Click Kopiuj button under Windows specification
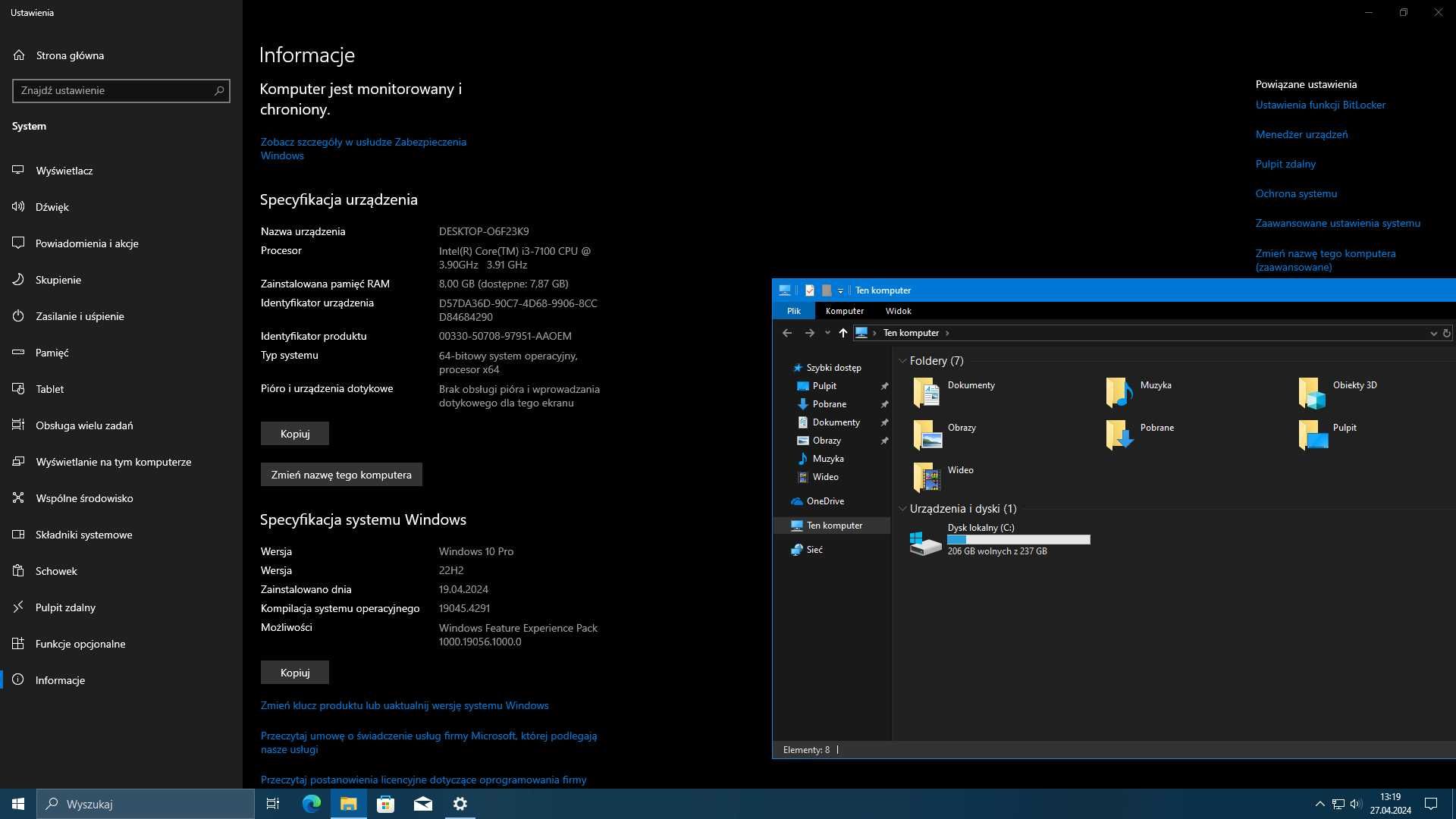This screenshot has width=1456, height=819. (295, 673)
